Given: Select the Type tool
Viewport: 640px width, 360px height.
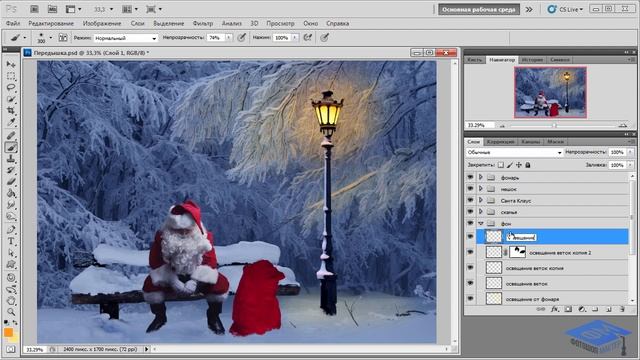Looking at the screenshot, I should click(11, 241).
